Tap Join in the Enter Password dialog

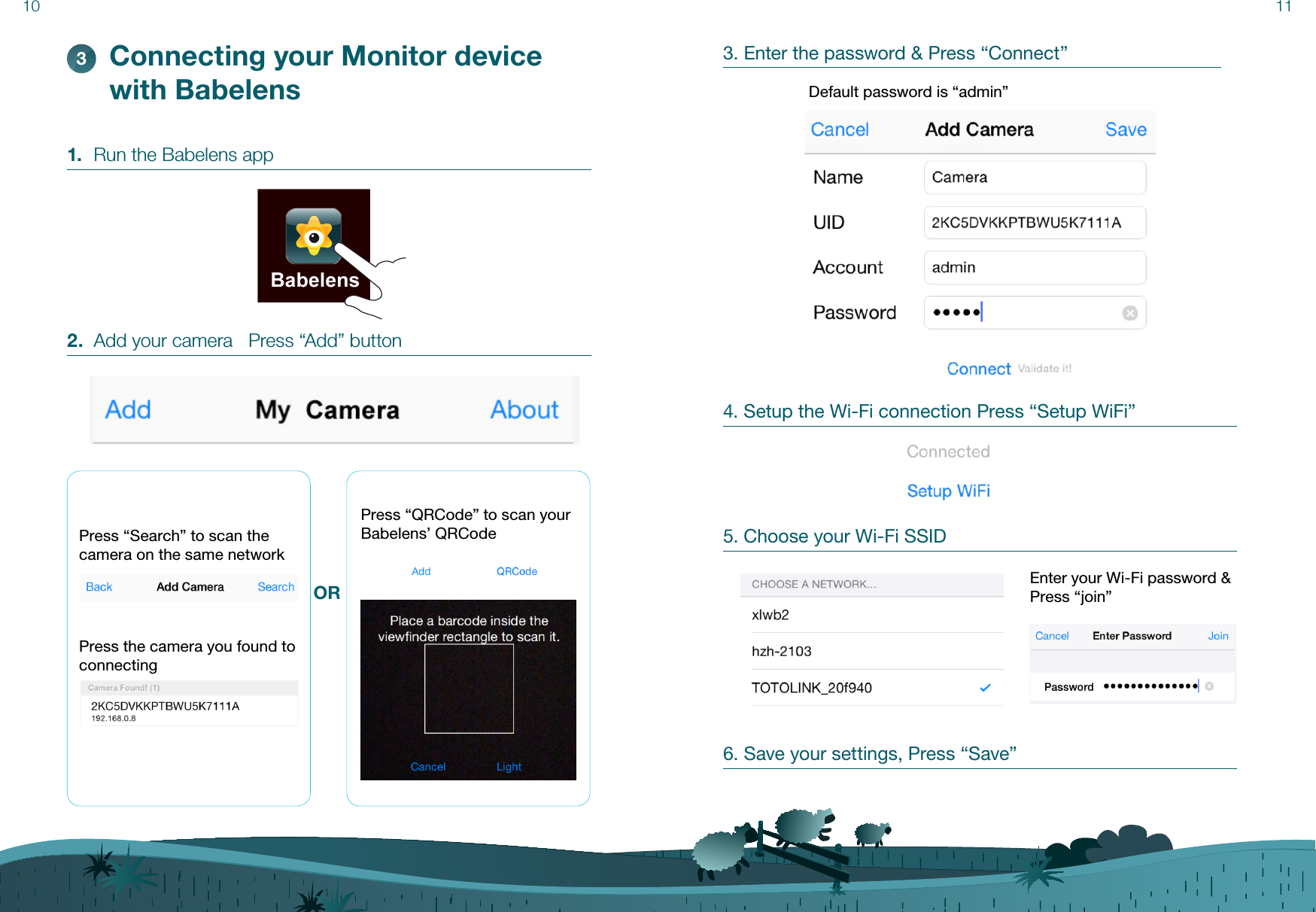(x=1218, y=636)
